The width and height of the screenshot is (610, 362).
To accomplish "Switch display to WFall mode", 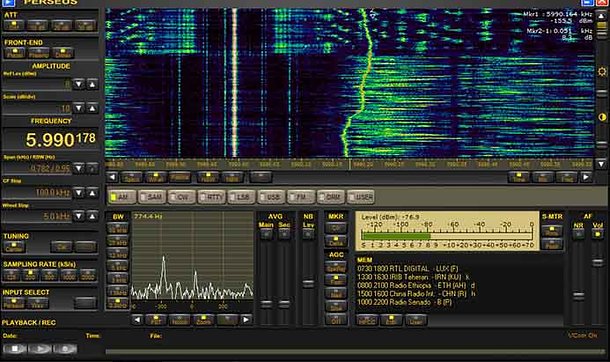I will coord(156,177).
